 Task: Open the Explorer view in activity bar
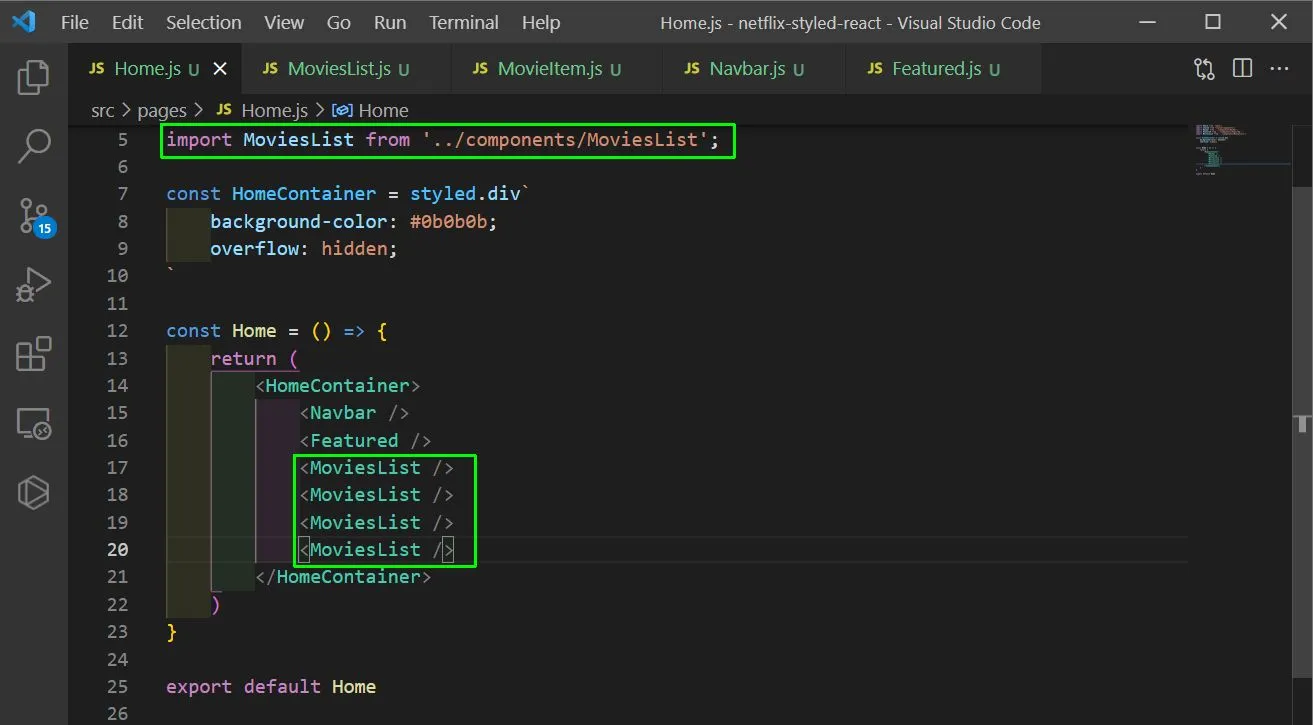33,78
